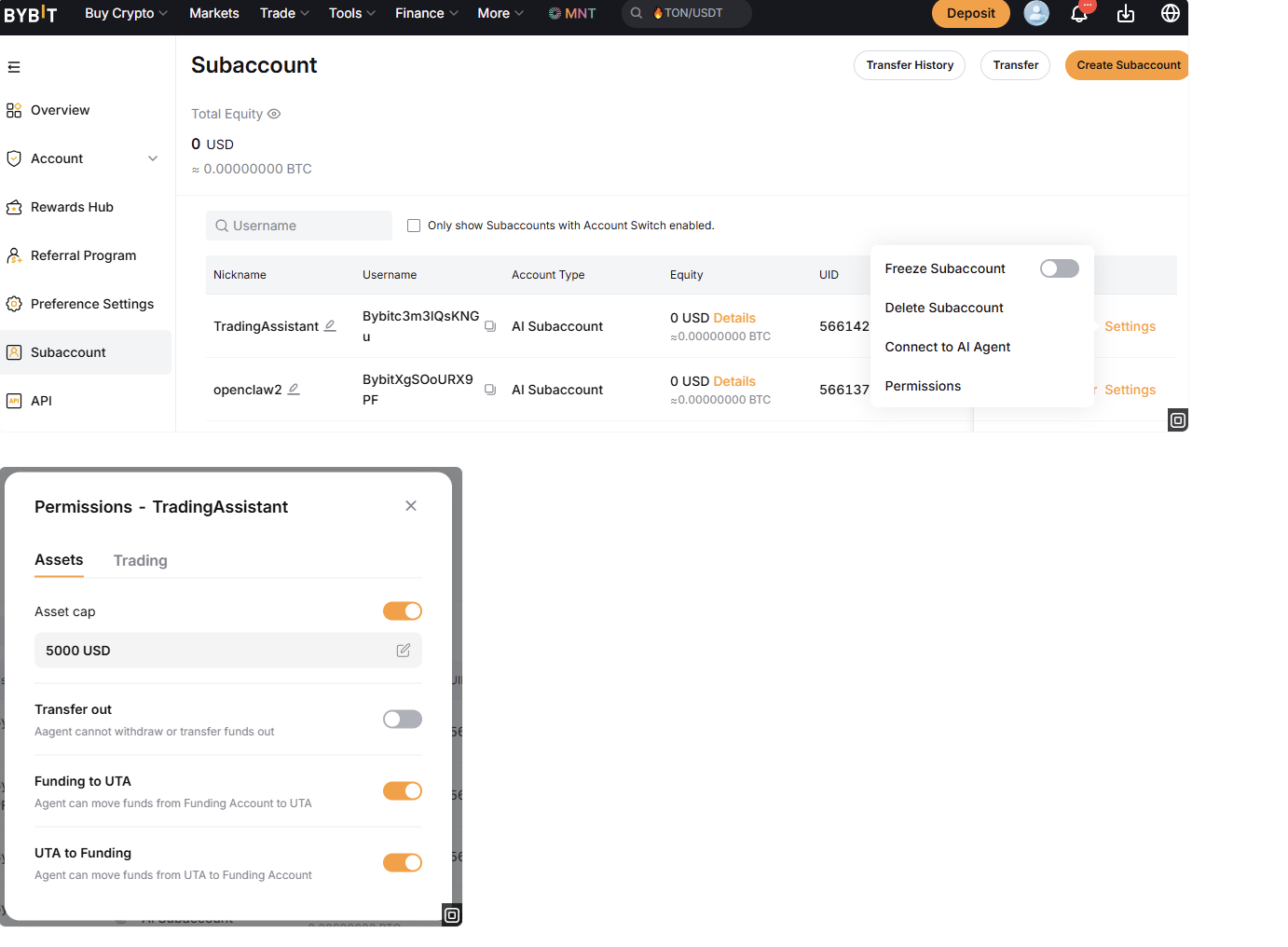Click the Username search field
Screen dimensions: 1288x947
pyautogui.click(x=299, y=226)
